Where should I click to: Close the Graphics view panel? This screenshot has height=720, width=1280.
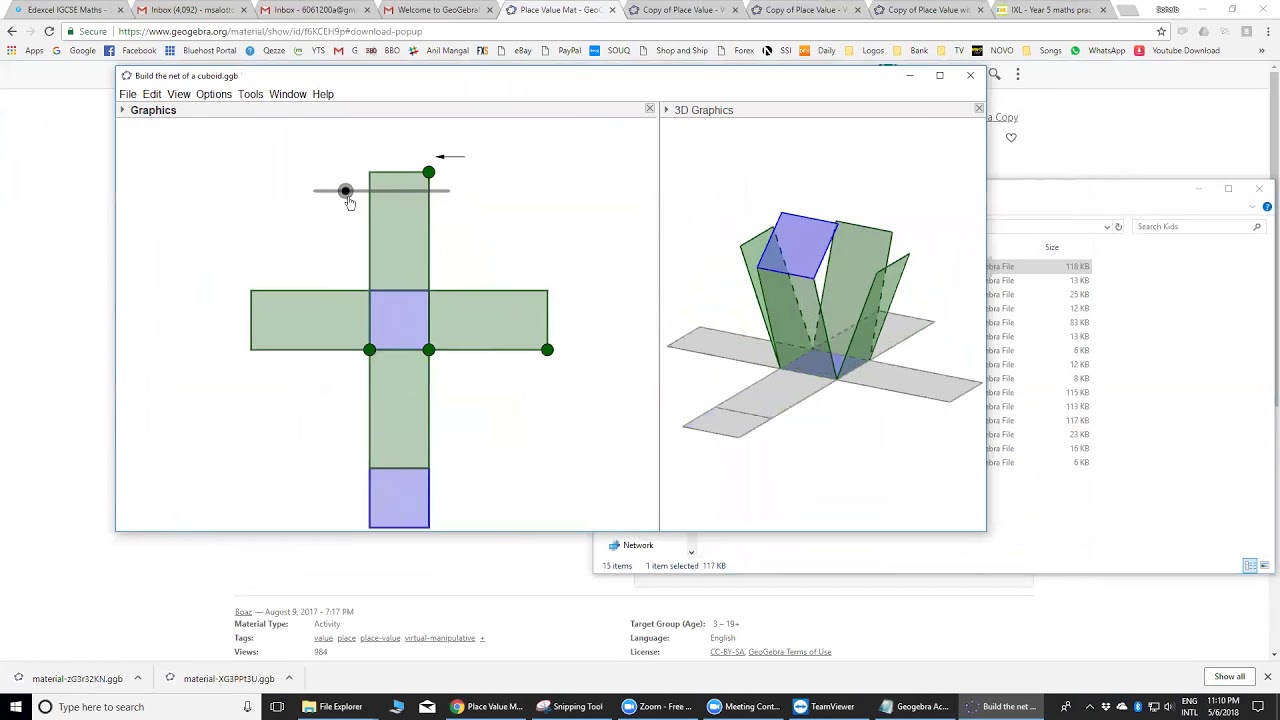coord(650,109)
